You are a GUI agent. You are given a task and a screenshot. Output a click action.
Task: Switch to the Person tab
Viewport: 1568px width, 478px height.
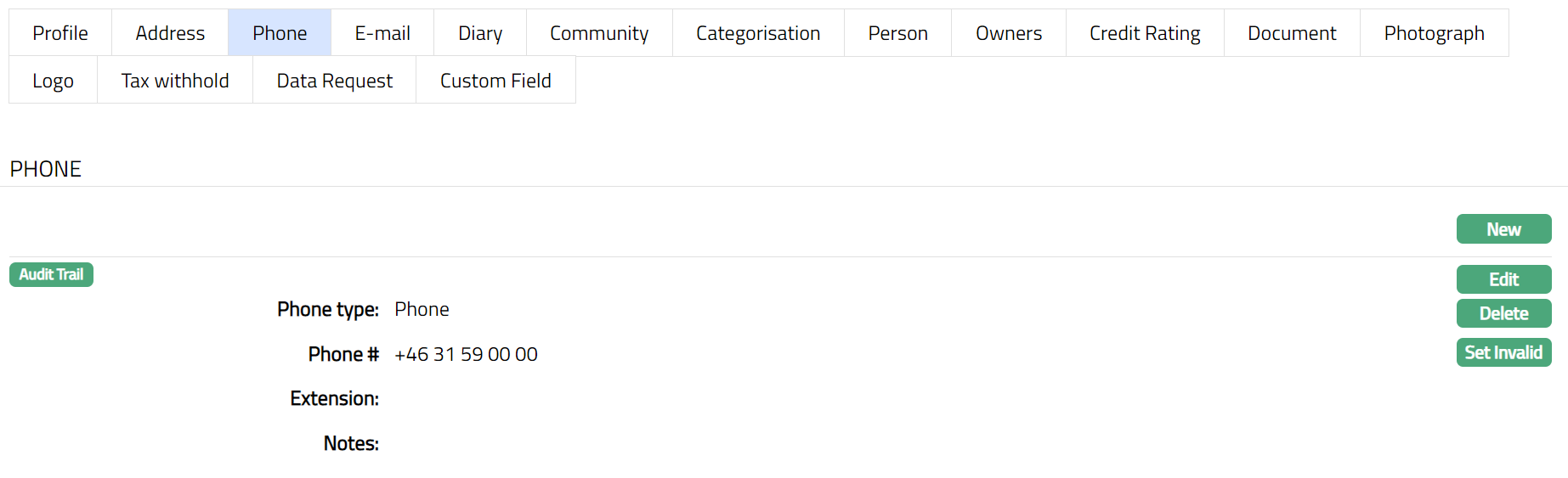(897, 33)
